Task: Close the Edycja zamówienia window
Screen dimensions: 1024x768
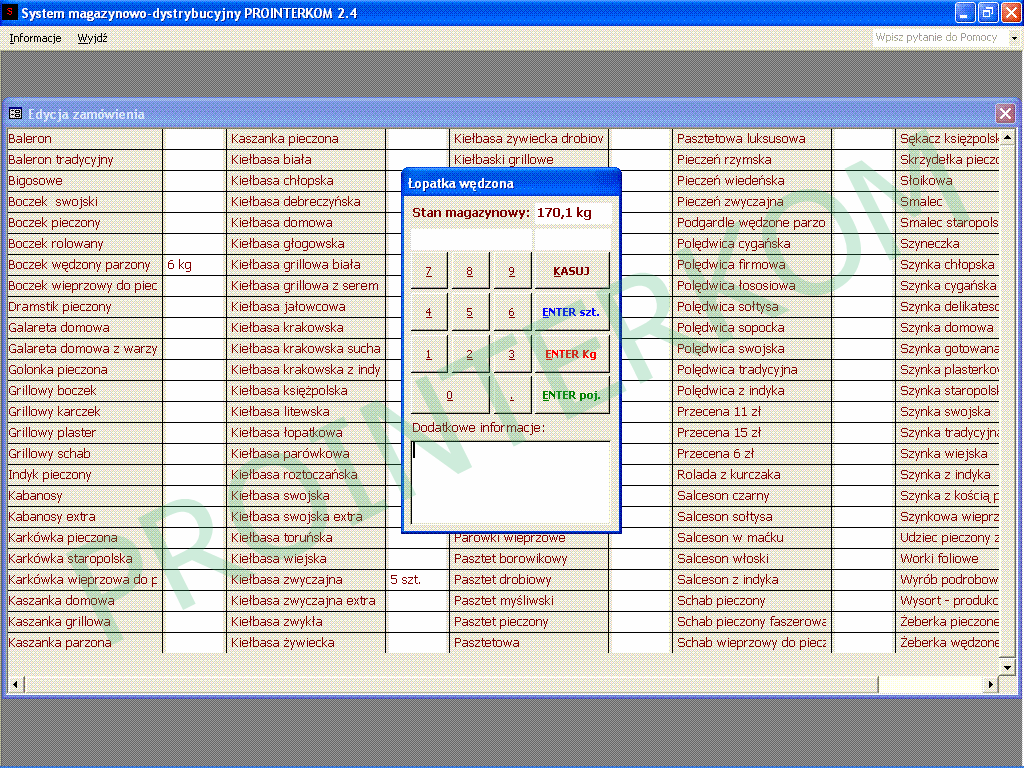Action: point(1005,114)
